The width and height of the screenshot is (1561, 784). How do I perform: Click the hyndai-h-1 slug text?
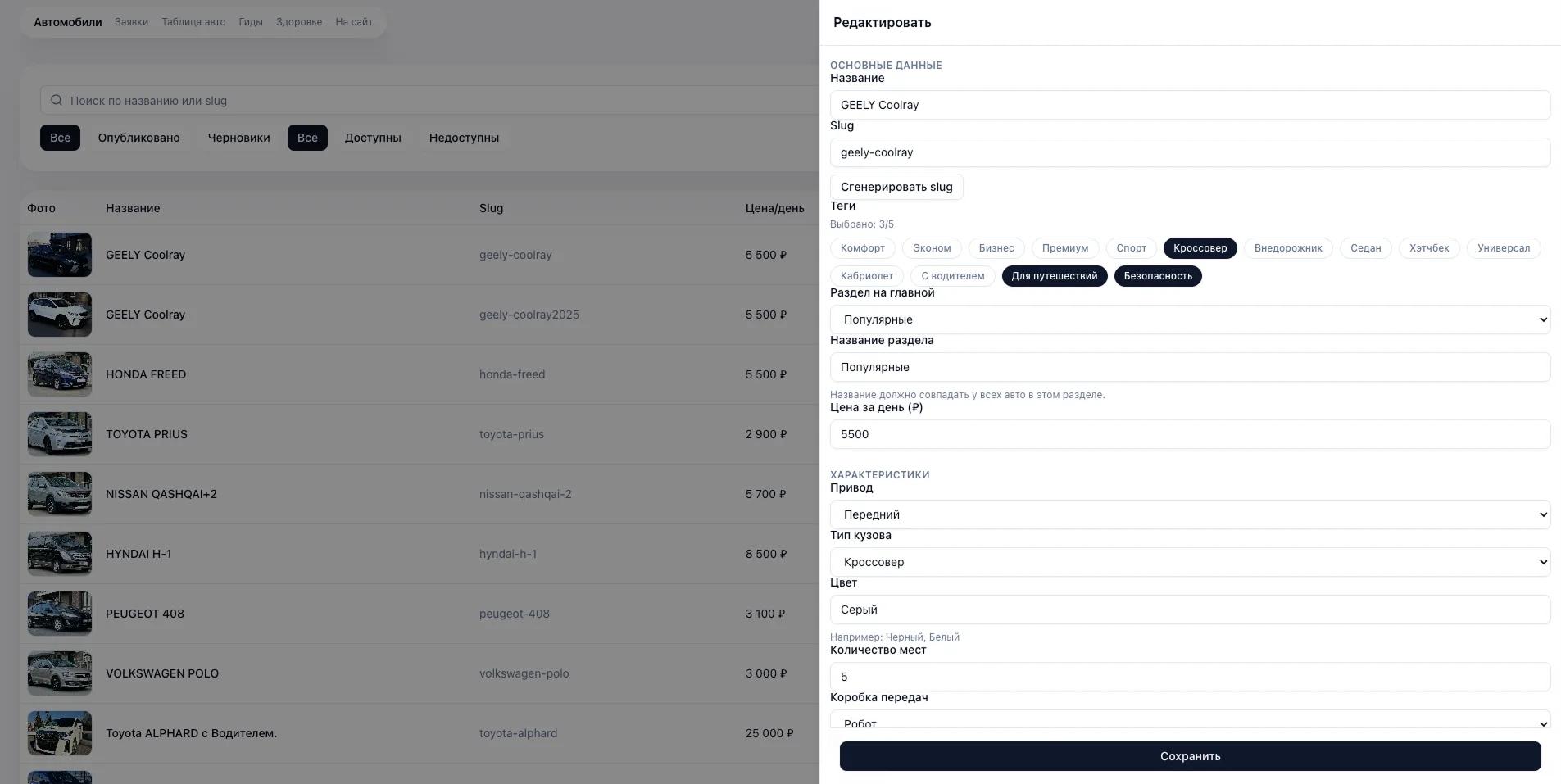[x=508, y=554]
